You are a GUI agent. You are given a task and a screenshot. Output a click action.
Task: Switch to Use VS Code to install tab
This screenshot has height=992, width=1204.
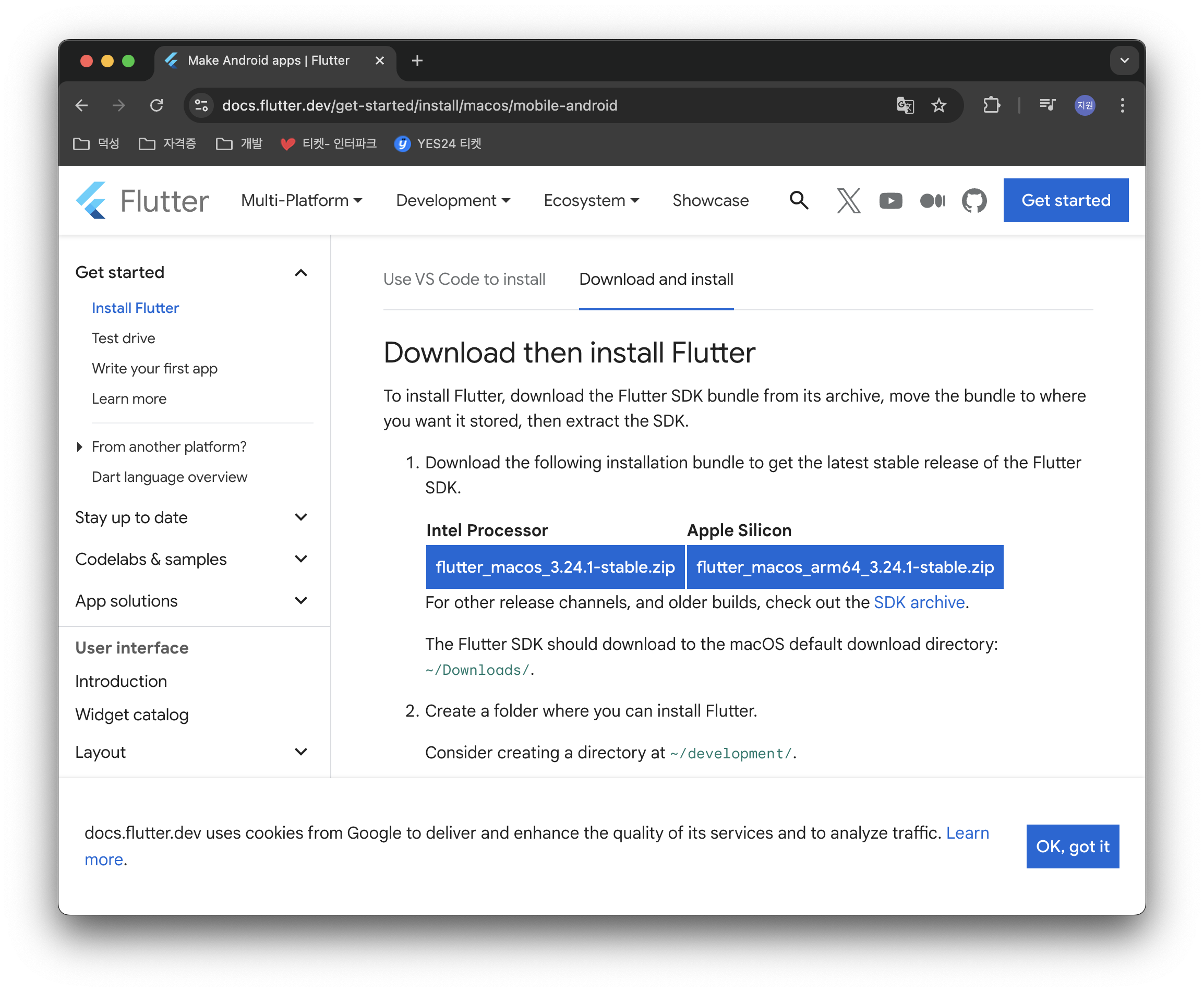[464, 280]
